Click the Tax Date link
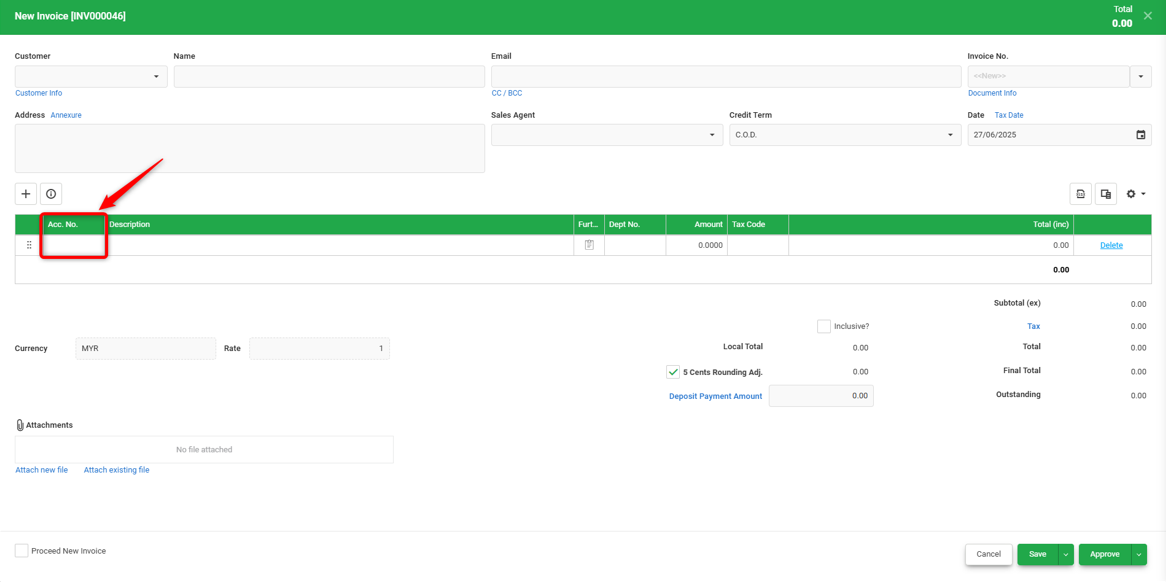 [1009, 115]
